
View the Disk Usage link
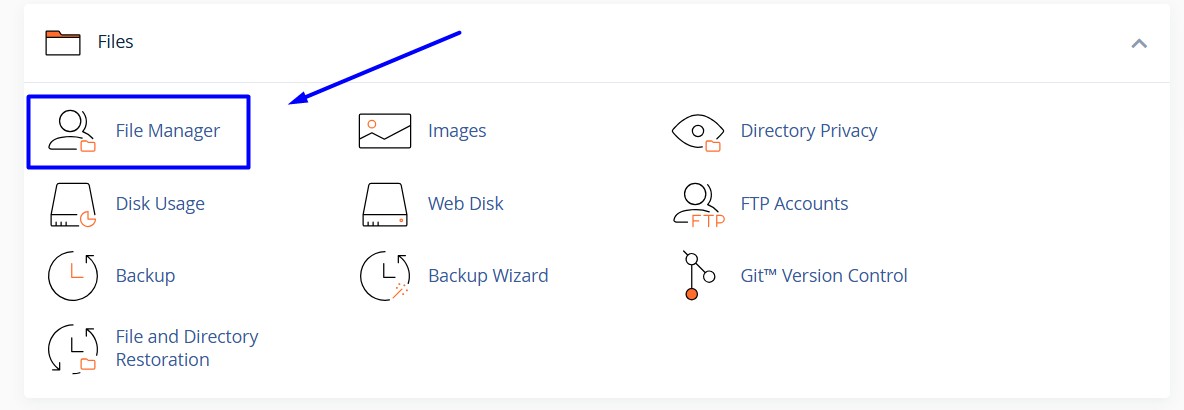(160, 204)
